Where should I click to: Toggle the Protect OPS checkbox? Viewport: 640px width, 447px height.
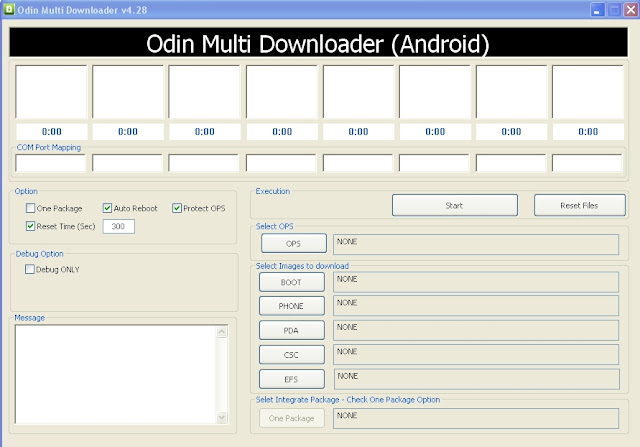176,208
